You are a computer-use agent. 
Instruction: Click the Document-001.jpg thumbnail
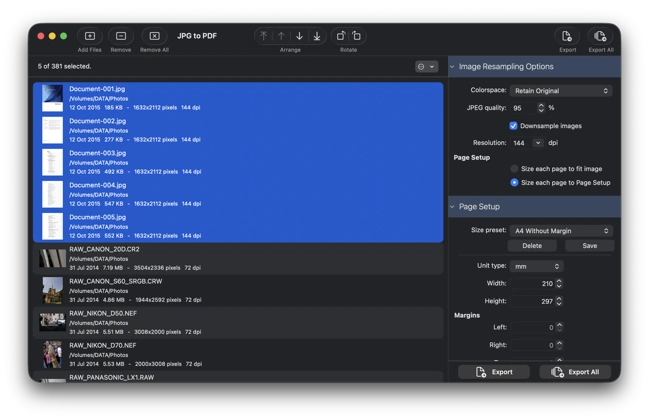click(53, 98)
